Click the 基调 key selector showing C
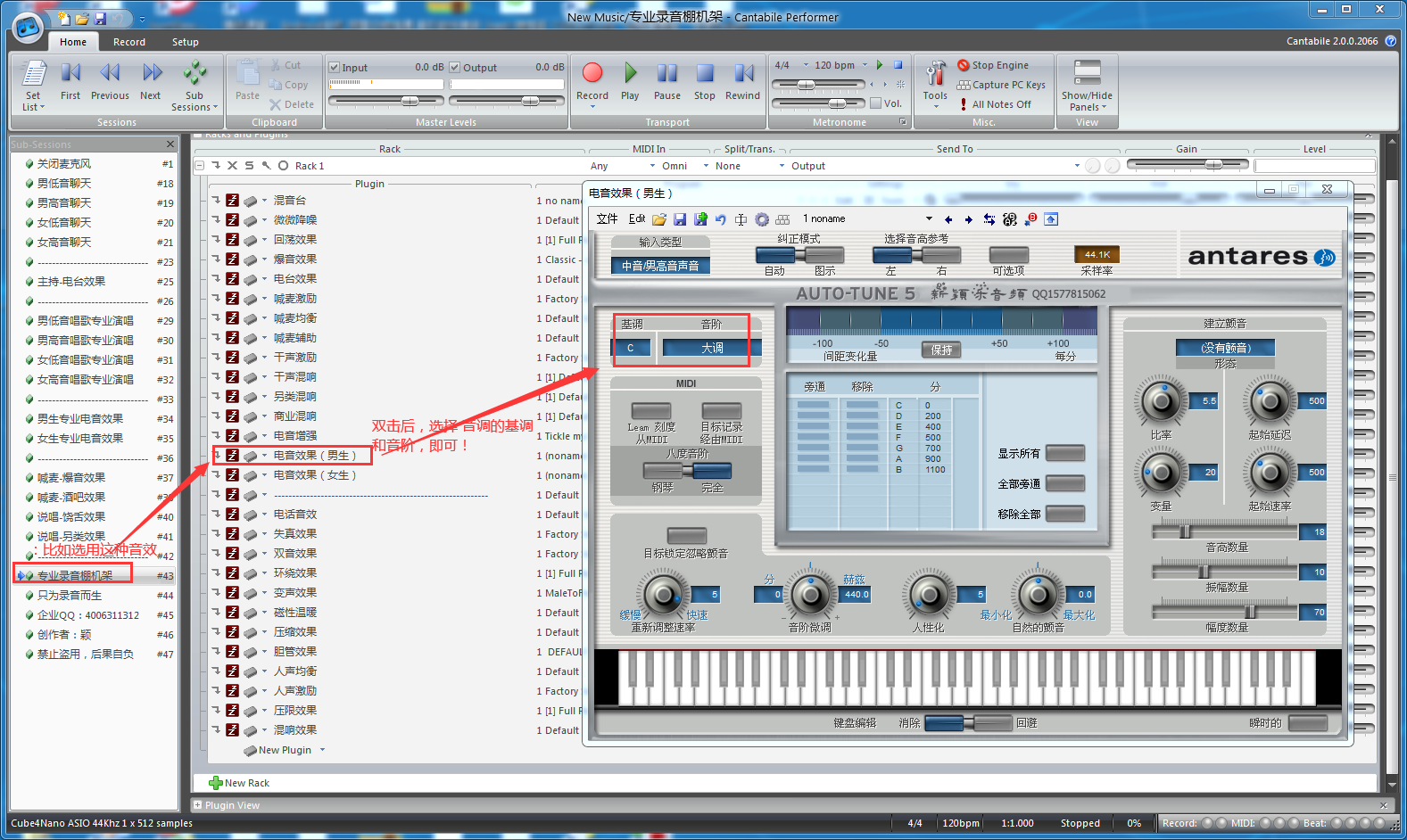This screenshot has height=840, width=1407. pyautogui.click(x=631, y=348)
